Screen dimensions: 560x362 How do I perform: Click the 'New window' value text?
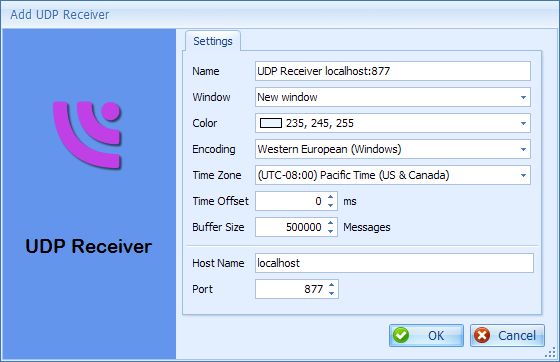point(287,97)
